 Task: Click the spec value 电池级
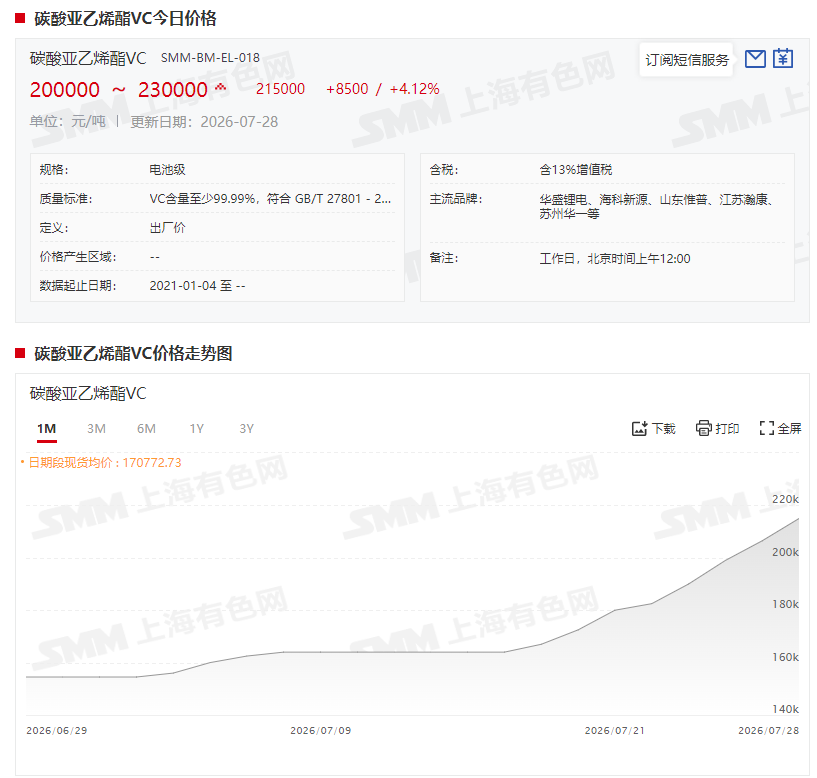point(167,170)
